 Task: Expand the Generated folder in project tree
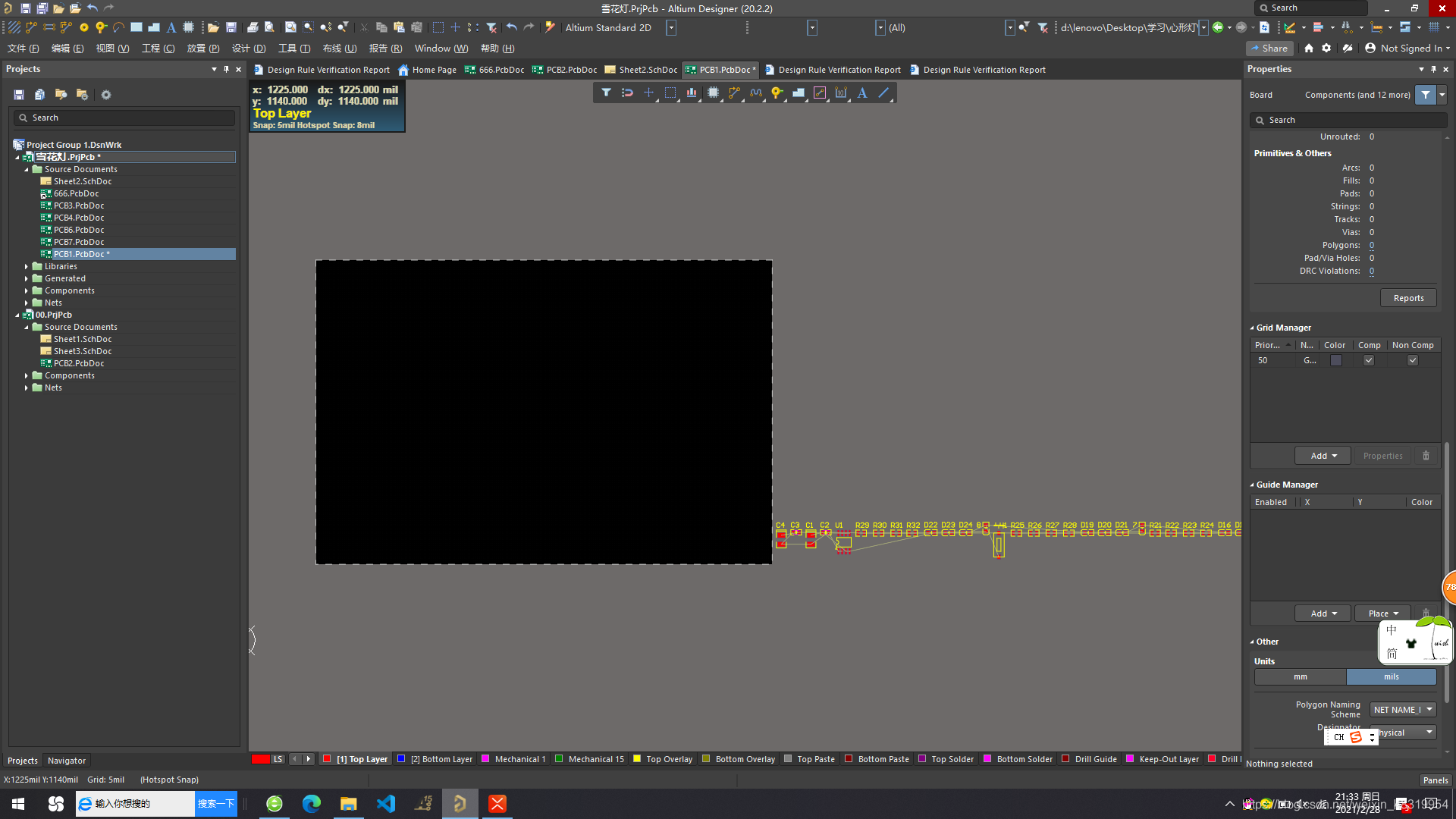(x=27, y=279)
